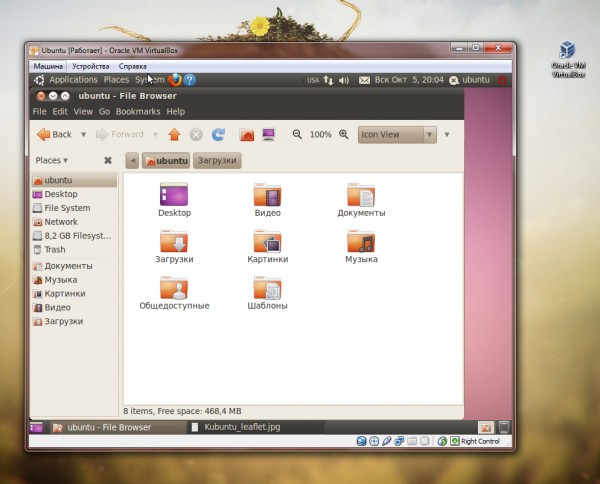Open the Places sidebar selector dropdown
The height and width of the screenshot is (484, 600).
pos(52,160)
